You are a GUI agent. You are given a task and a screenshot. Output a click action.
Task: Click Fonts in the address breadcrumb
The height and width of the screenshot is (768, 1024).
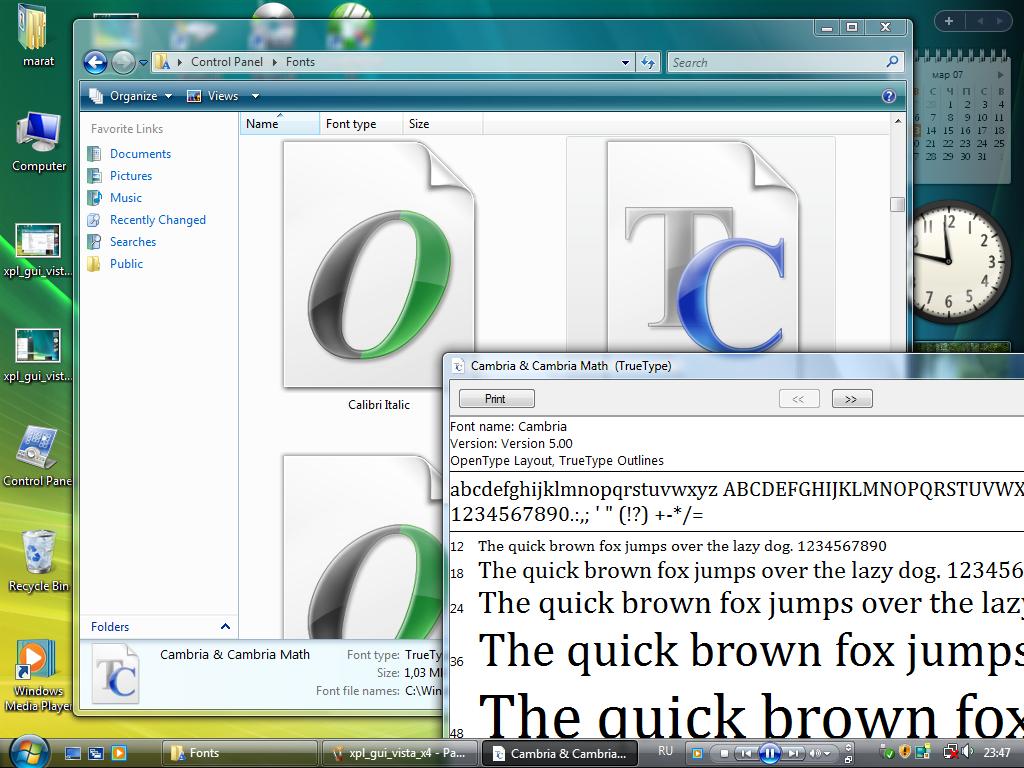pyautogui.click(x=300, y=62)
